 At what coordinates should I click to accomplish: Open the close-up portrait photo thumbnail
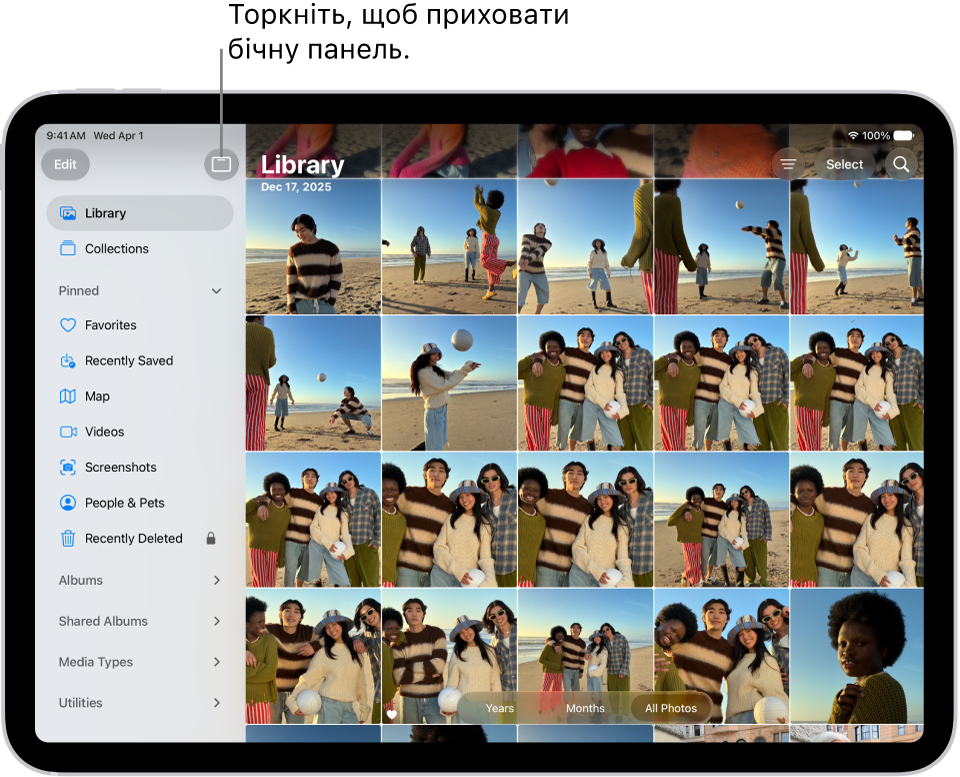(x=857, y=656)
